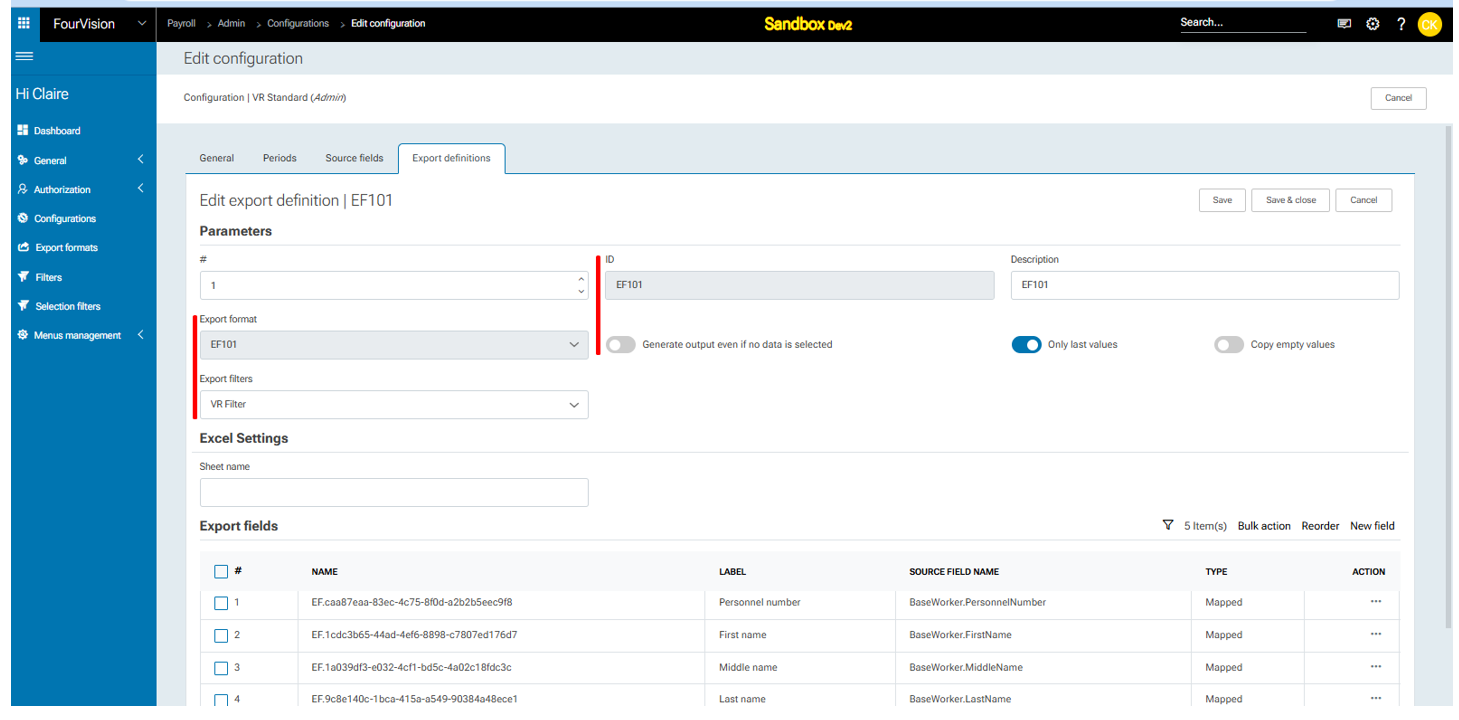Open action menu for Personnel number row

pos(1376,602)
